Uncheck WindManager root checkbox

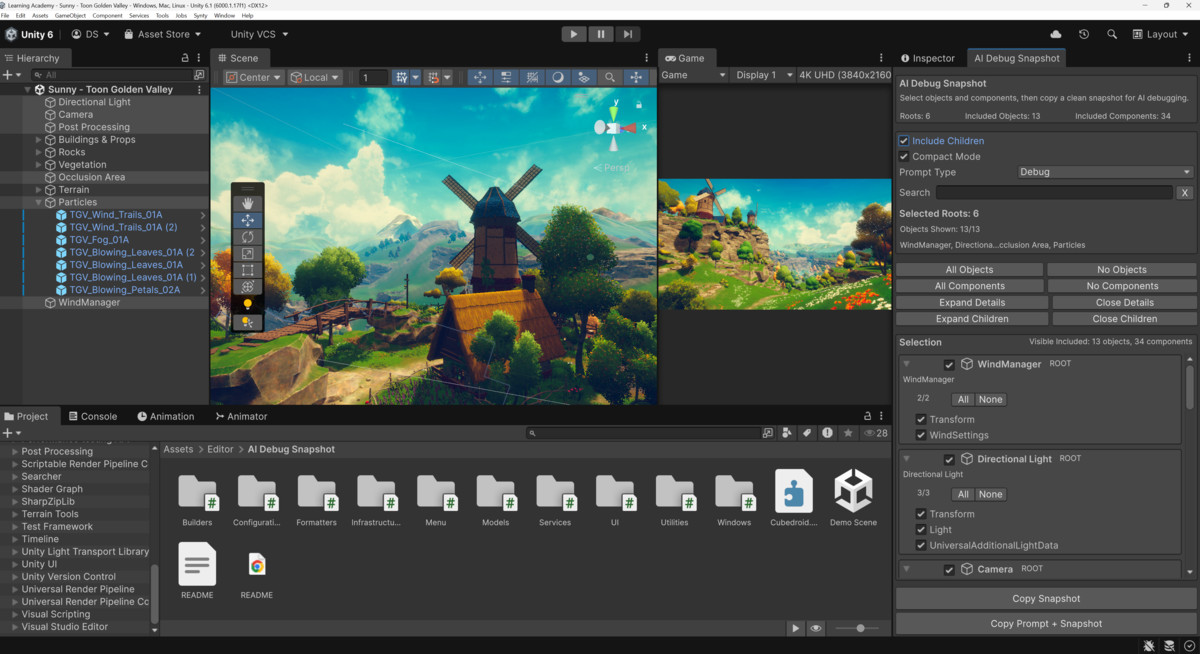(950, 364)
